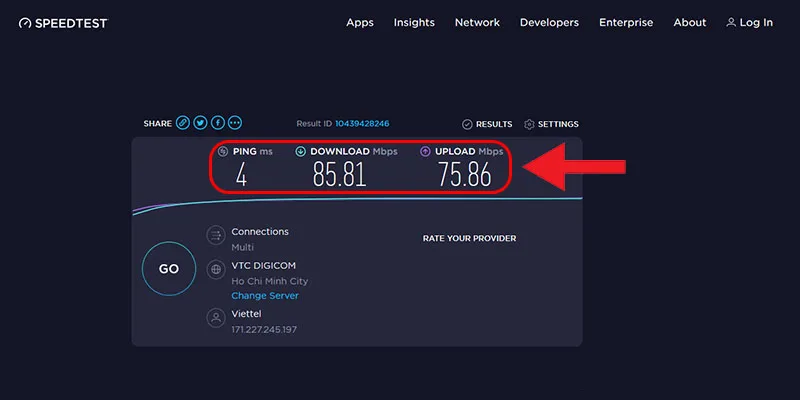Select the 75.86 upload value
800x400 pixels.
464,175
